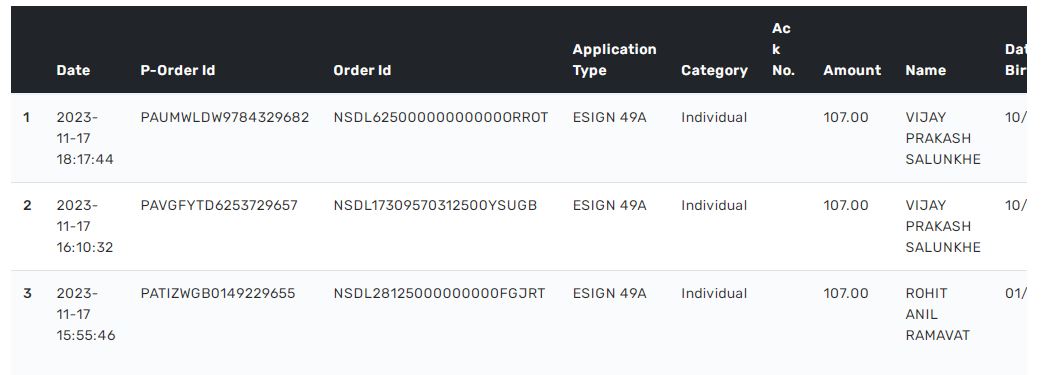Viewport: 1045px width, 375px height.
Task: Click the Ack No. column header
Action: pyautogui.click(x=783, y=49)
